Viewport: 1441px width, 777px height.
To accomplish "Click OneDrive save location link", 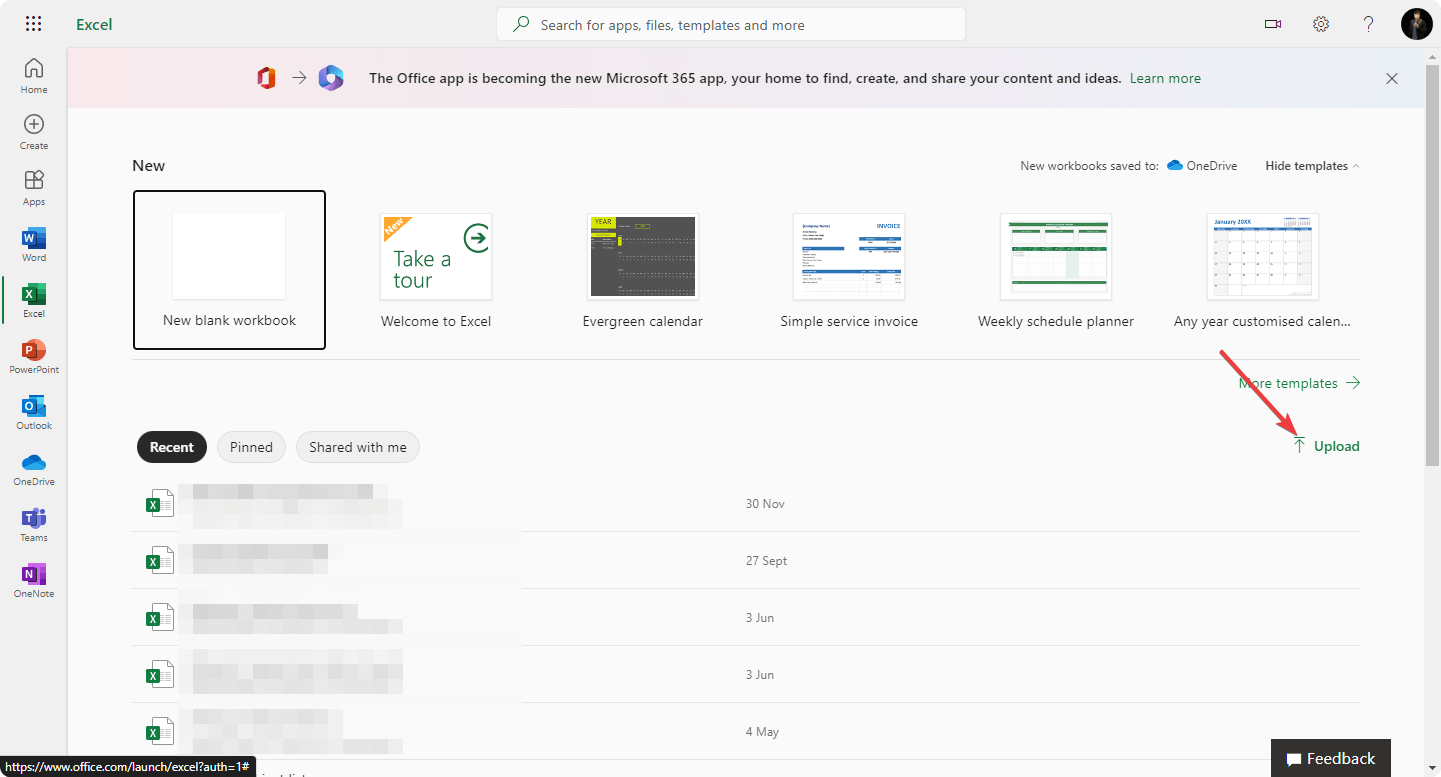I will click(1202, 166).
